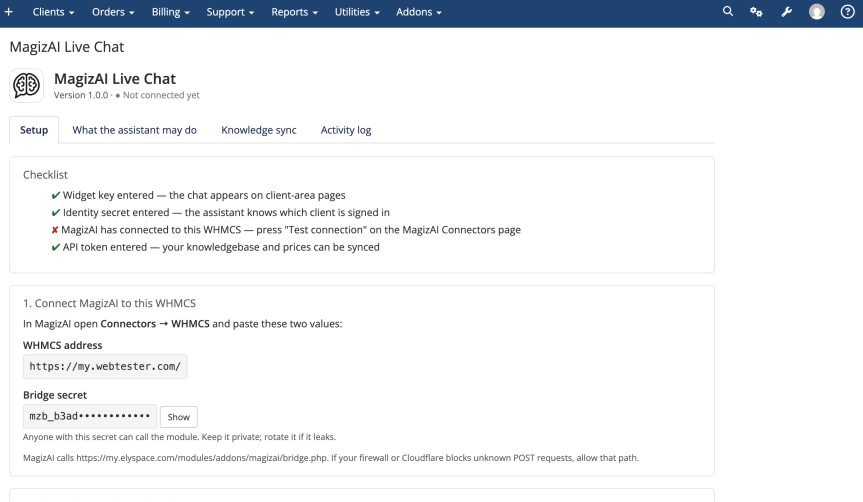Click the API token entered checklist line
The image size is (863, 502).
(x=216, y=247)
